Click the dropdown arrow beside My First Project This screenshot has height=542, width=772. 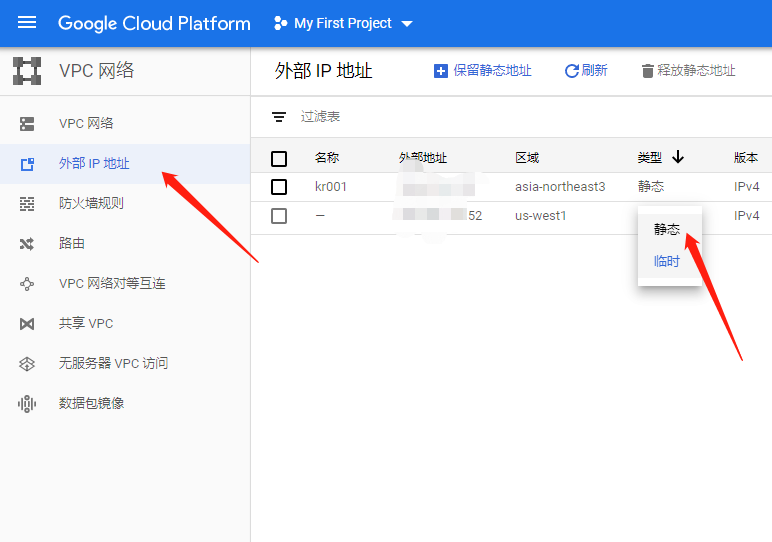pos(407,24)
